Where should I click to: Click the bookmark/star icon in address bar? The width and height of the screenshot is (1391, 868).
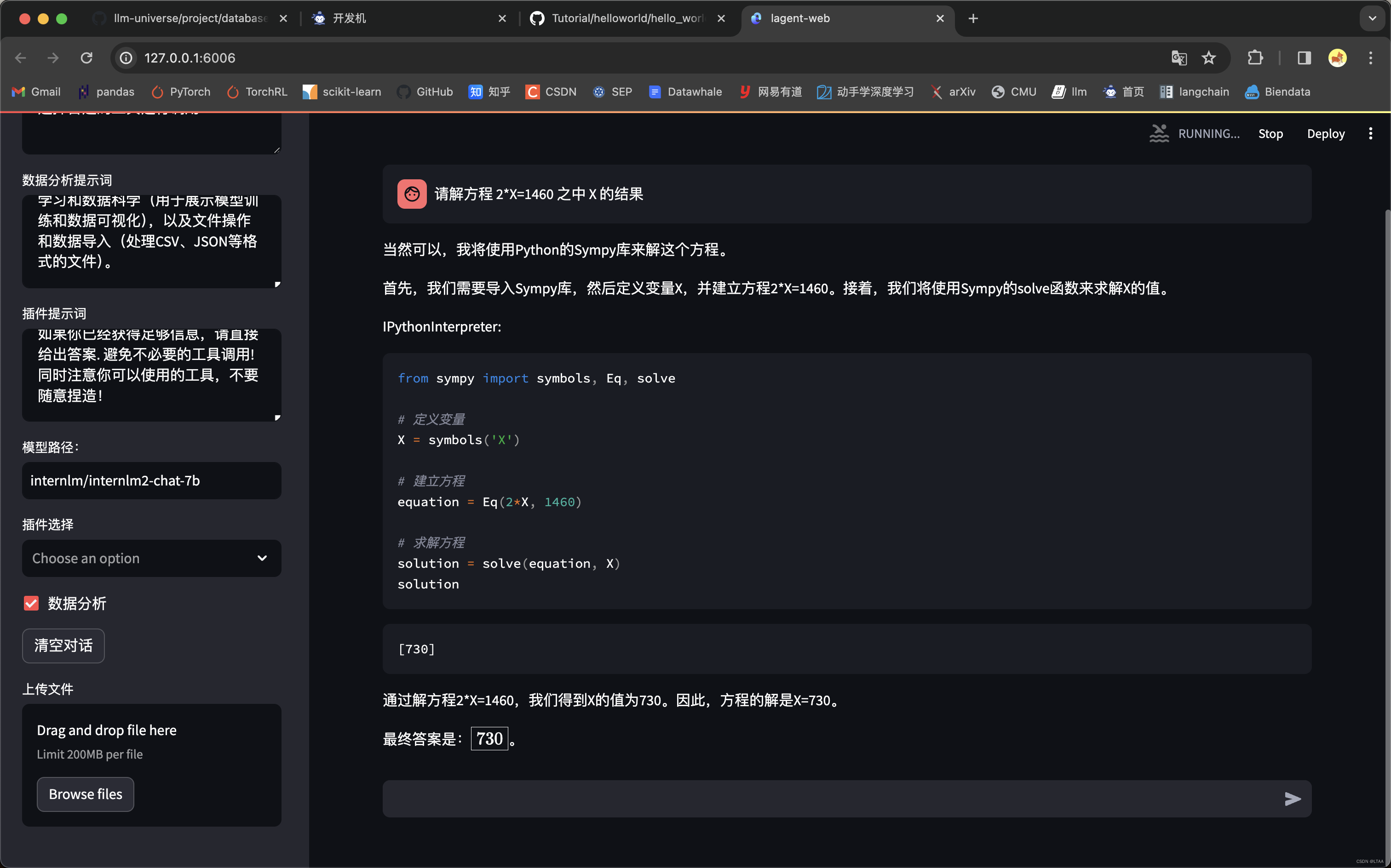(1208, 57)
